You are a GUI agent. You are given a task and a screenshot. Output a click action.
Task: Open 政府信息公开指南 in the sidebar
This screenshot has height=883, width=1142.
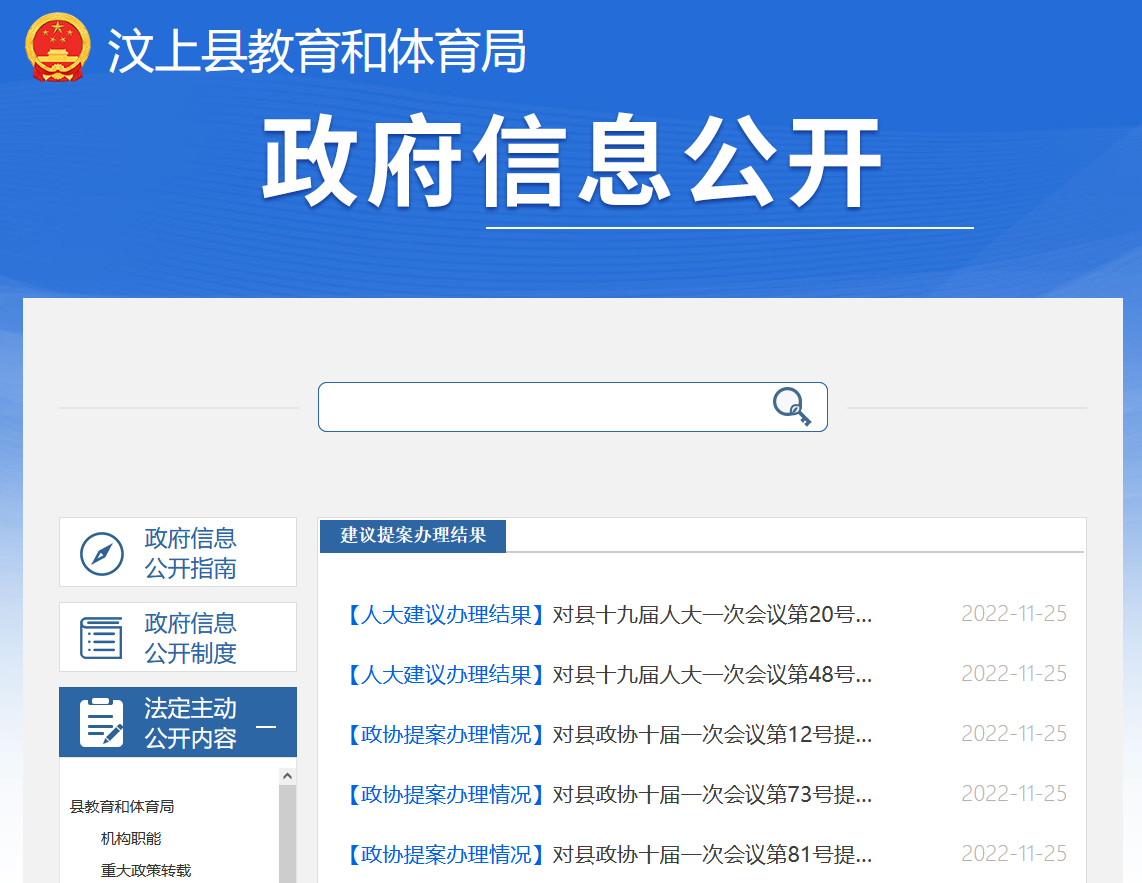coord(178,552)
